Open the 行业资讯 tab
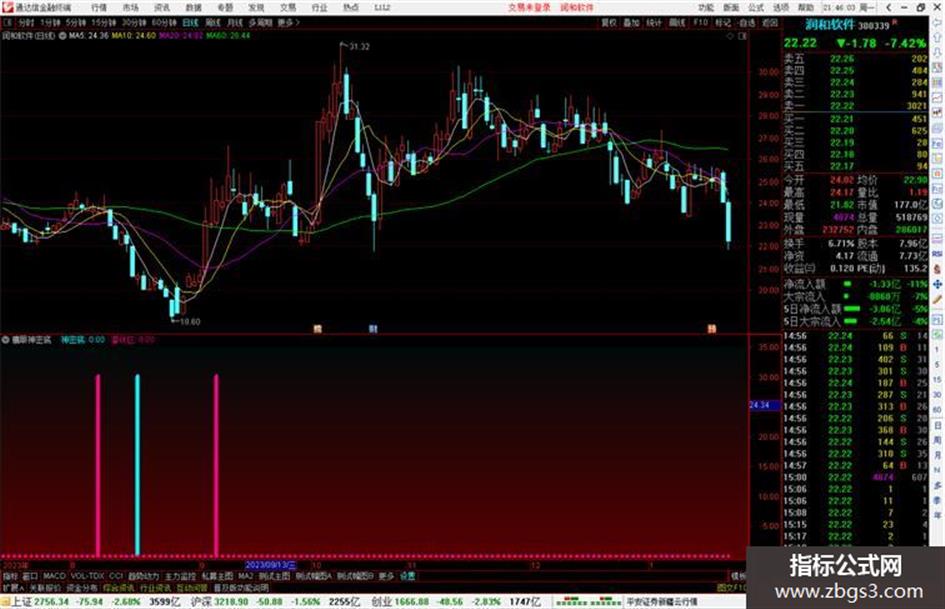The height and width of the screenshot is (609, 945). 155,587
